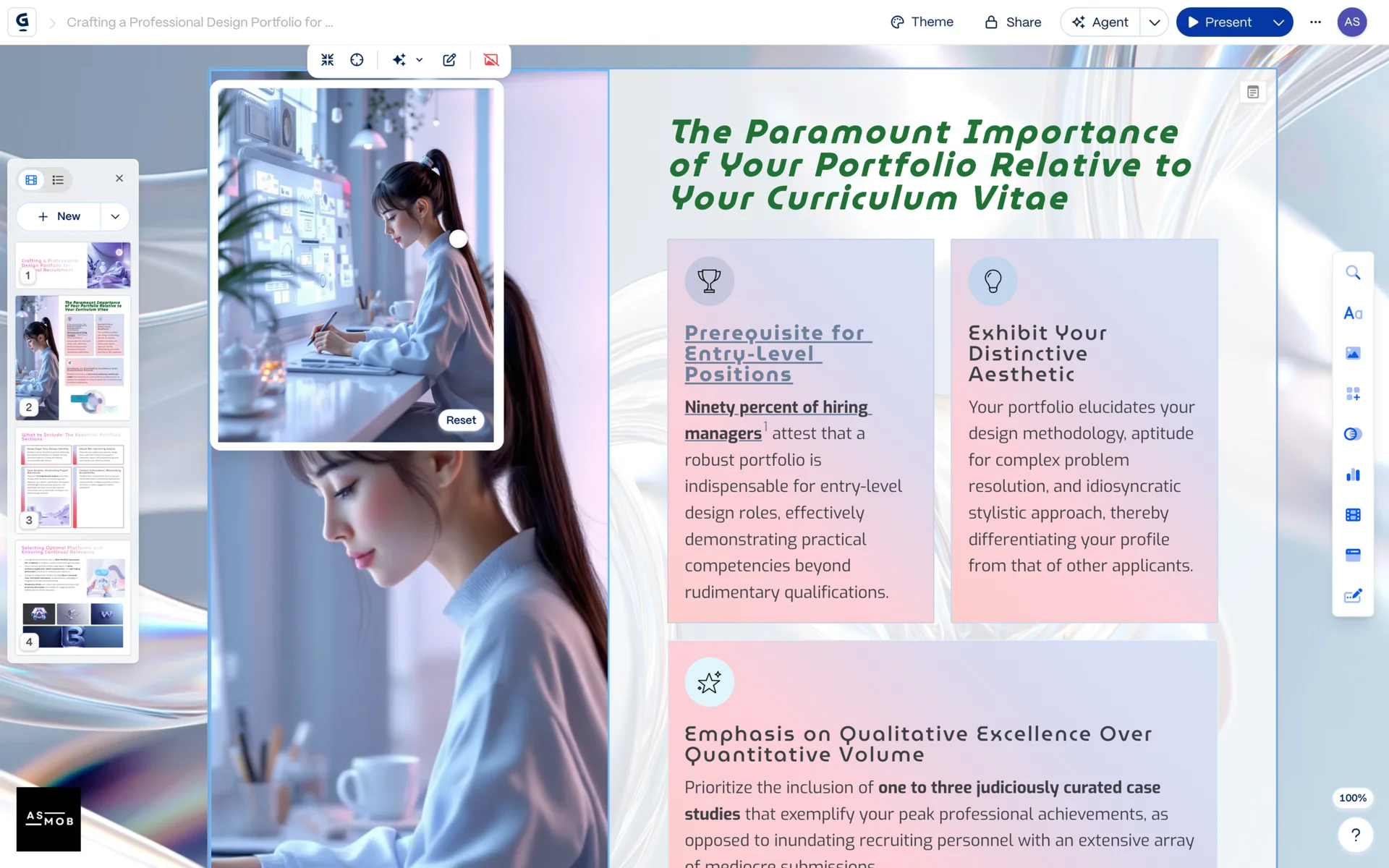Image resolution: width=1389 pixels, height=868 pixels.
Task: Expand the Agent dropdown arrow
Action: click(x=1155, y=22)
